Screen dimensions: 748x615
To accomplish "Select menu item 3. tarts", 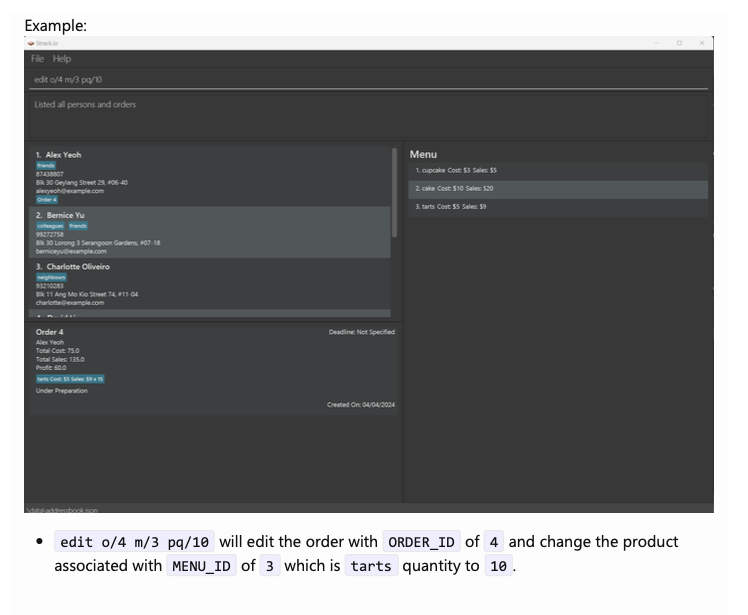I will click(558, 207).
